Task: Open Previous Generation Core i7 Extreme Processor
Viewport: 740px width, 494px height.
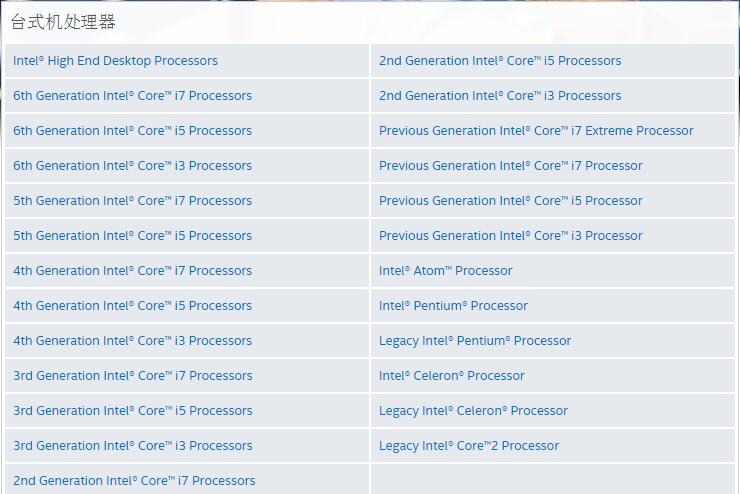Action: (536, 131)
